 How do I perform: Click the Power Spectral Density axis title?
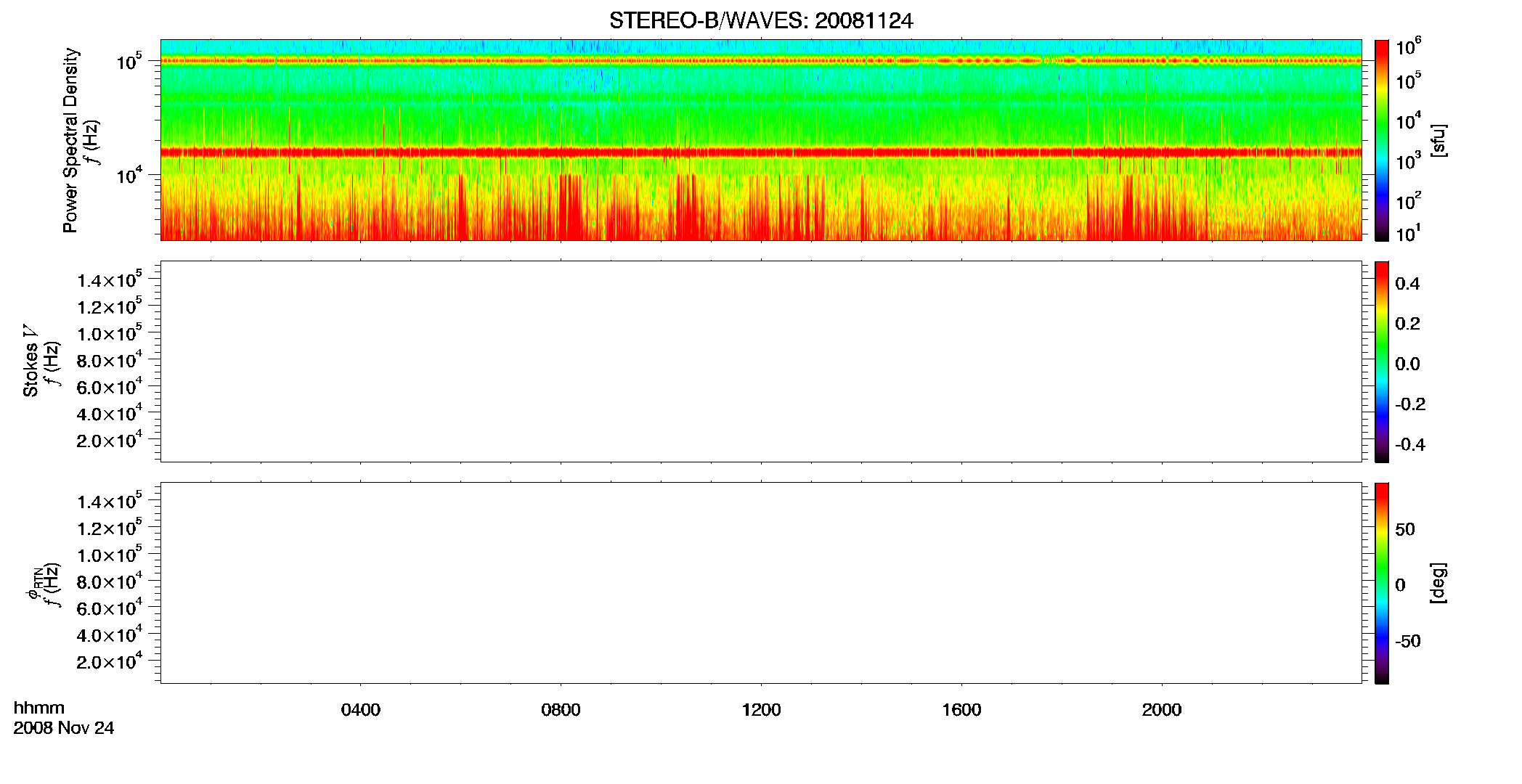[x=70, y=140]
